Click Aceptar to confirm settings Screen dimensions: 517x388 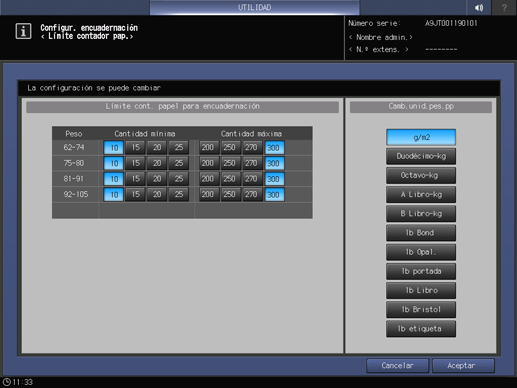point(463,366)
